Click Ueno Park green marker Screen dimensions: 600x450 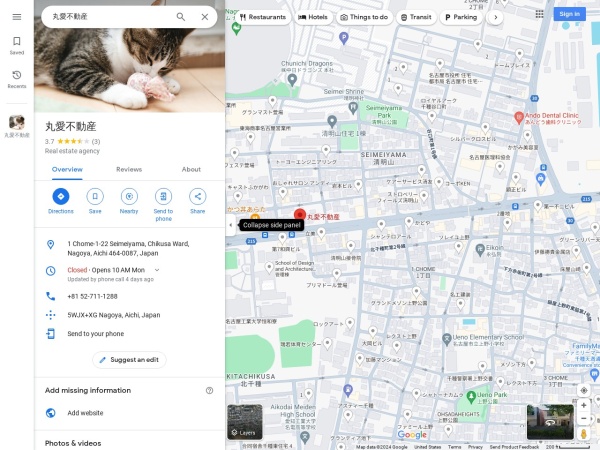471,396
